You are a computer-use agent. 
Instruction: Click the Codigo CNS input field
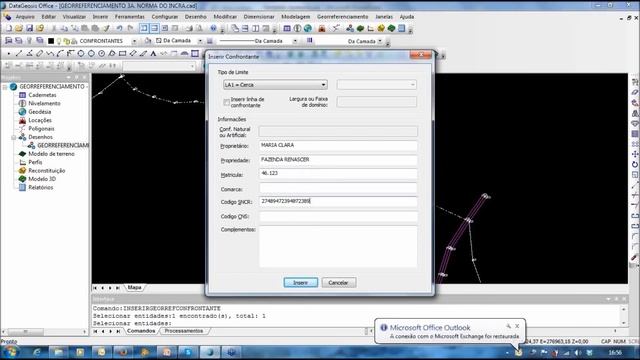338,216
